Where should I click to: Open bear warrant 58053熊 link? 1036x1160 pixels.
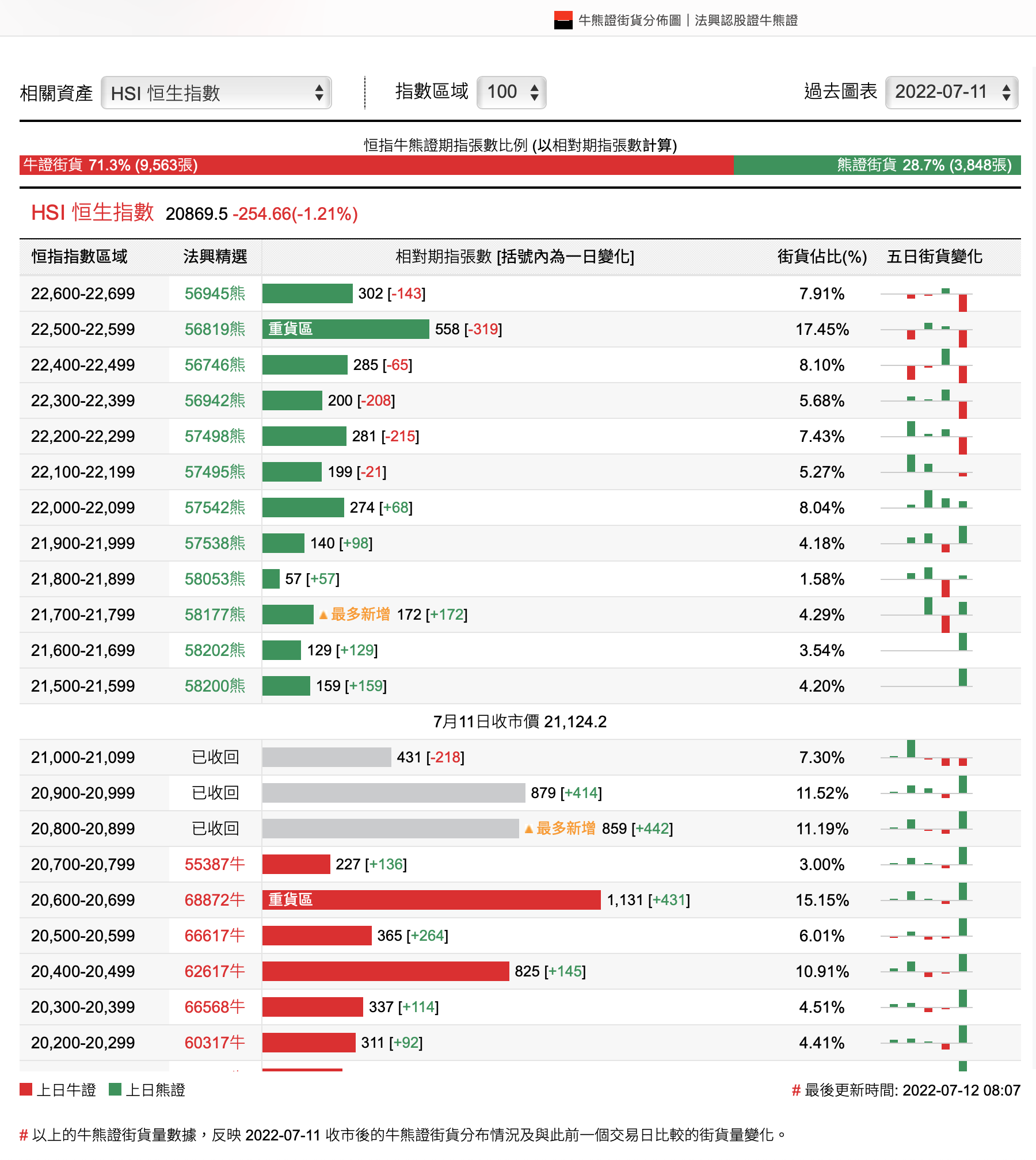tap(215, 579)
